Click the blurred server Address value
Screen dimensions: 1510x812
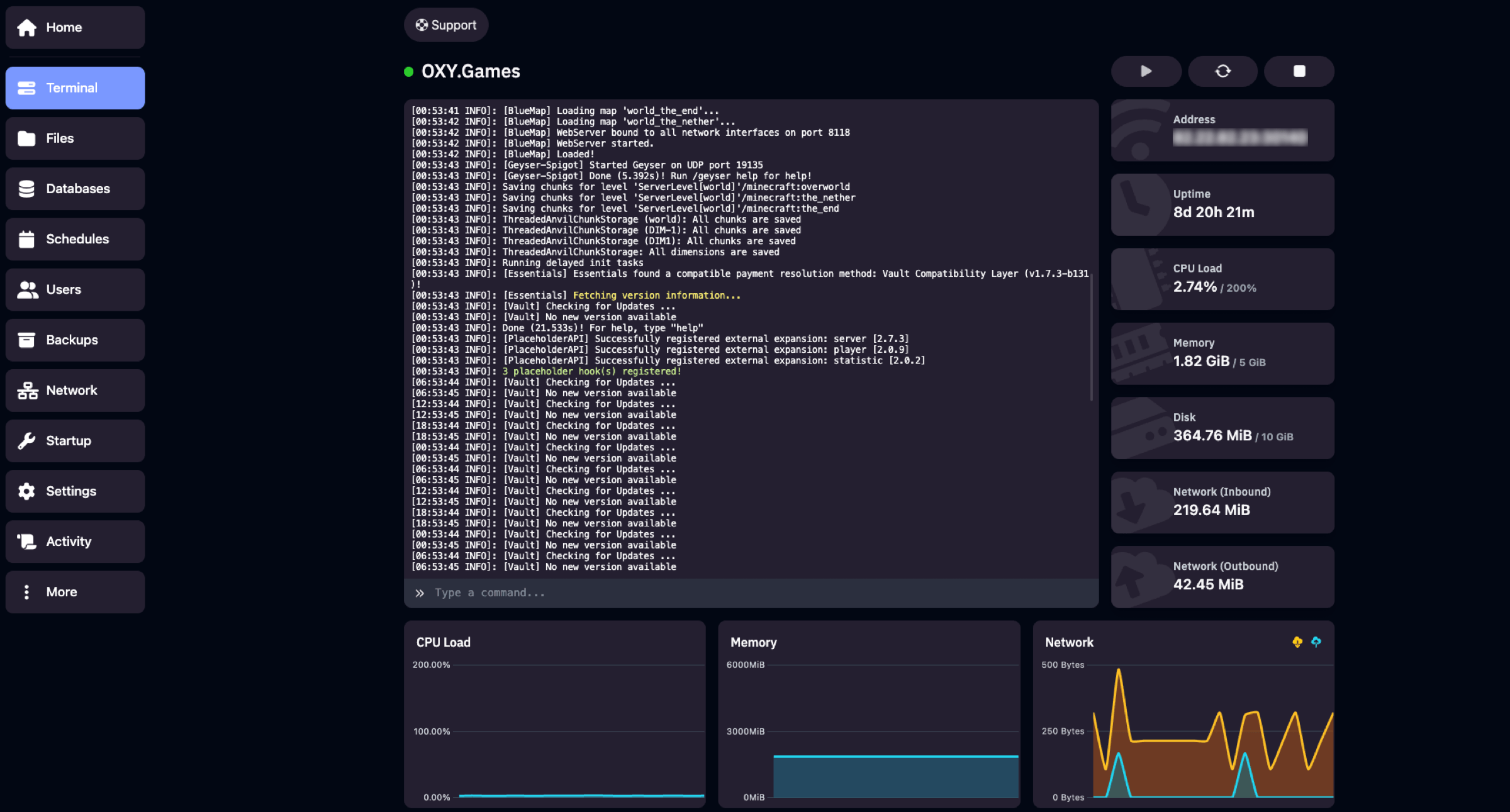point(1240,138)
